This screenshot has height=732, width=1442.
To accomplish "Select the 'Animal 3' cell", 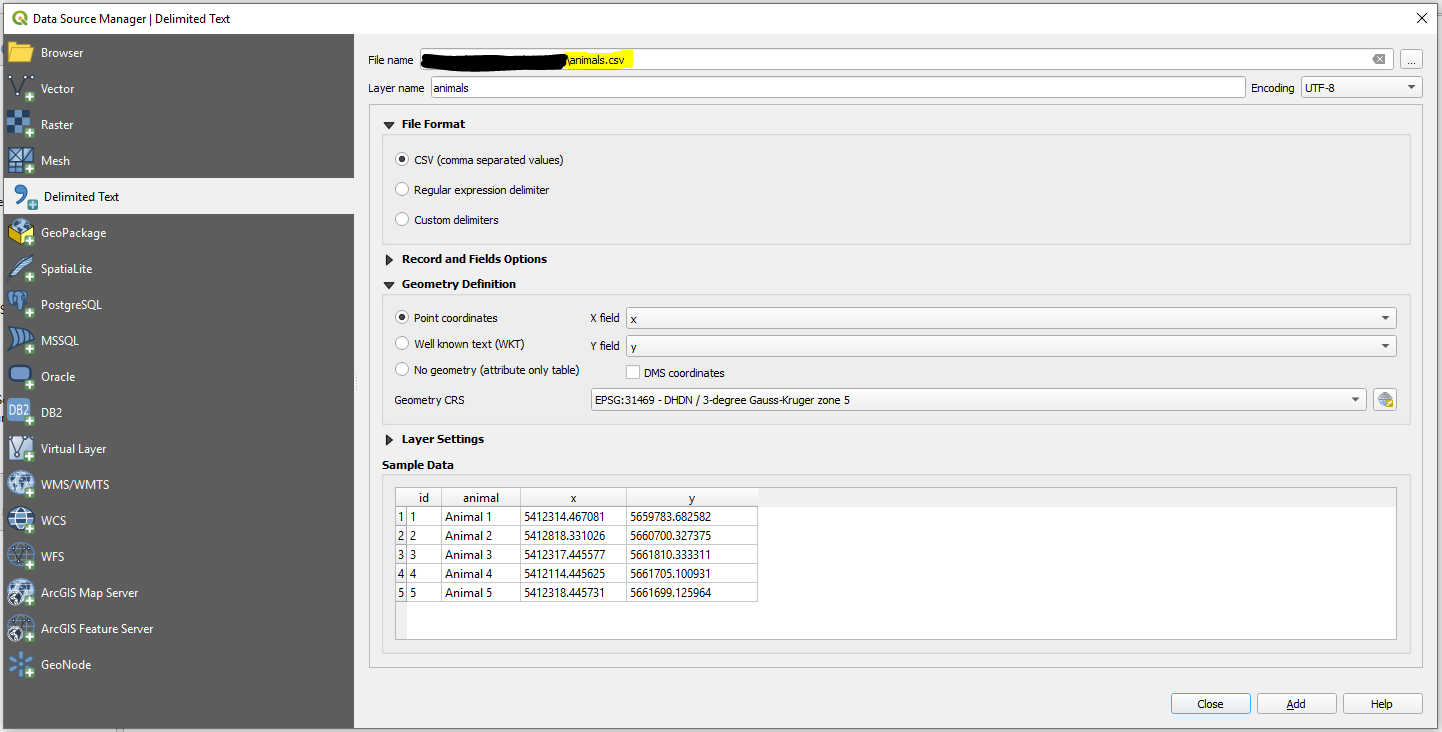I will (481, 555).
